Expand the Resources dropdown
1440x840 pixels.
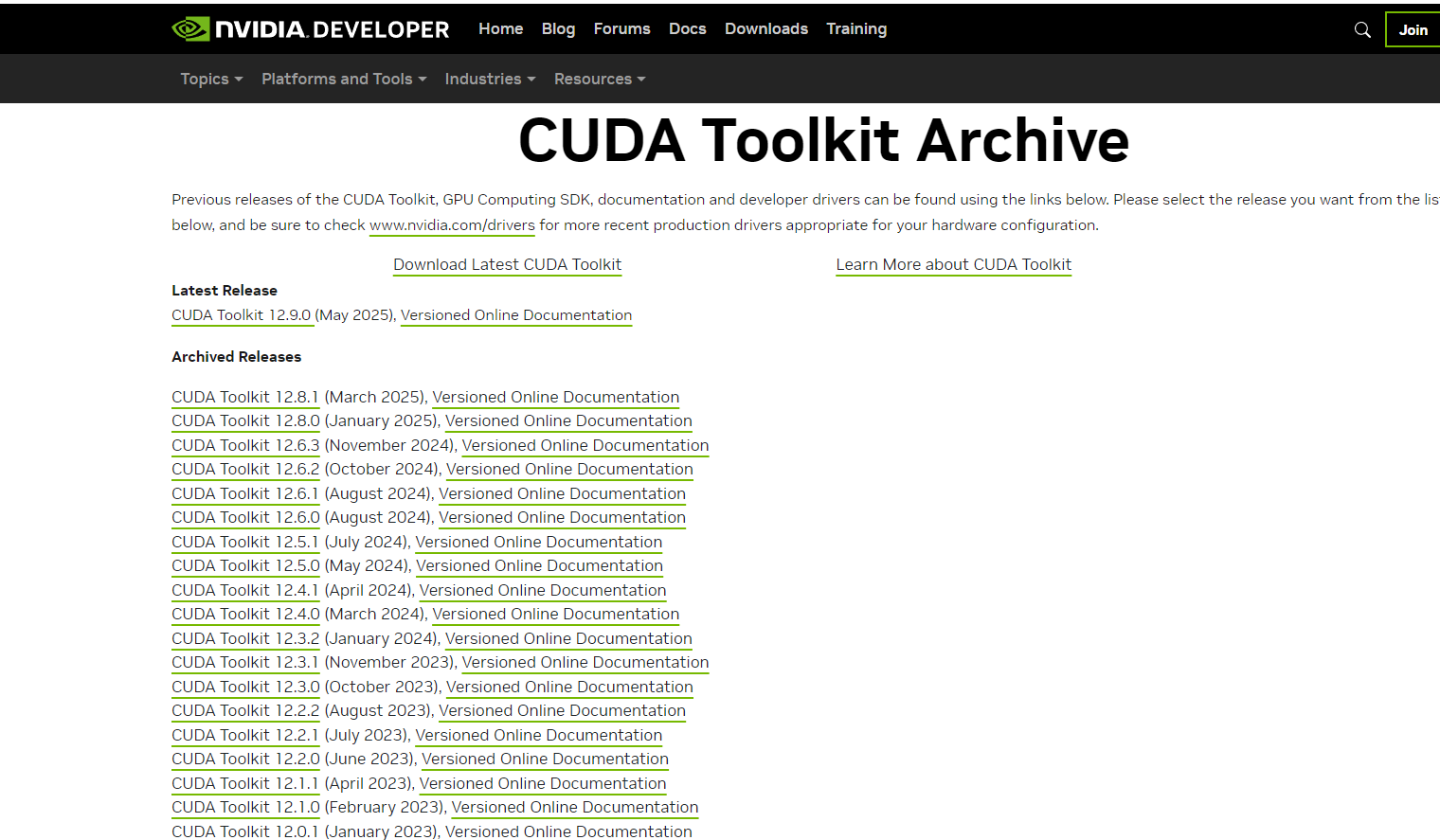click(600, 79)
